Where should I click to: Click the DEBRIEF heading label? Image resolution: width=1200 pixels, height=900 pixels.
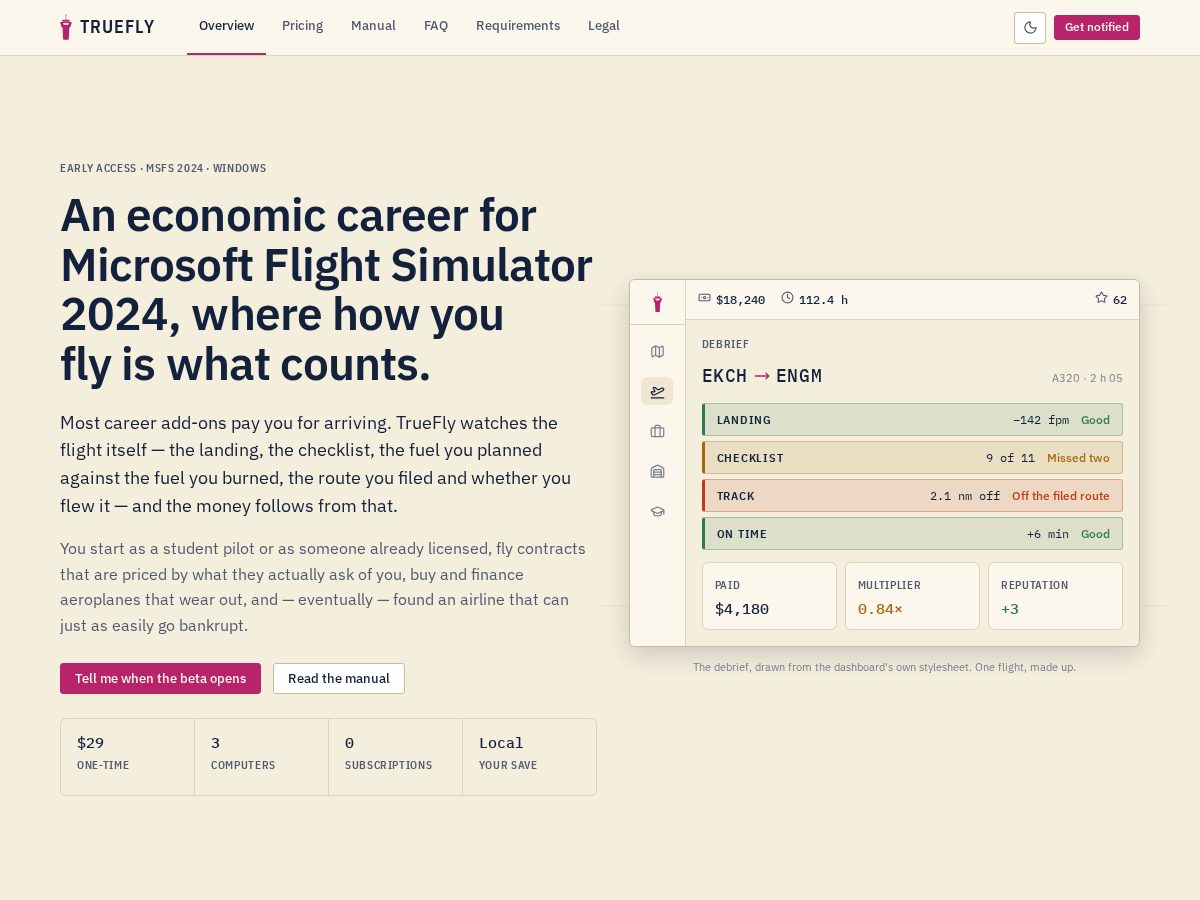725,344
